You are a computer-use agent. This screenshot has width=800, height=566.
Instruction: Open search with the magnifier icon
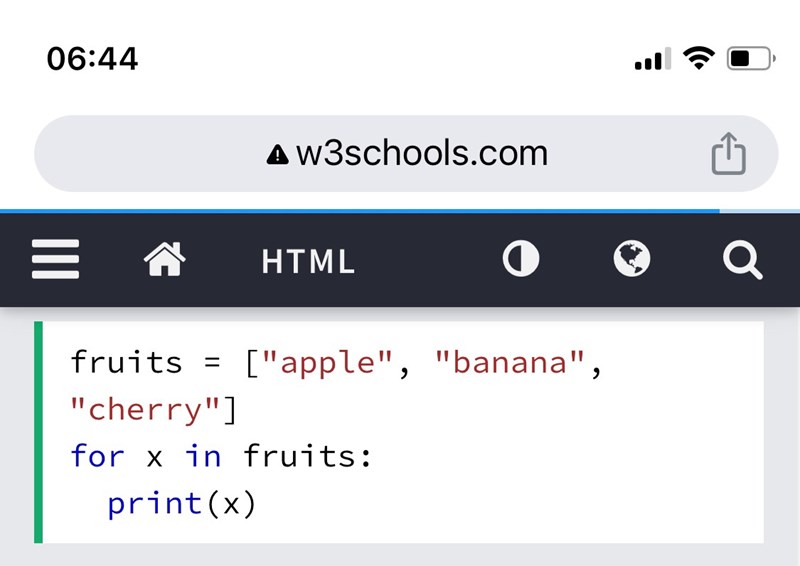pyautogui.click(x=742, y=262)
